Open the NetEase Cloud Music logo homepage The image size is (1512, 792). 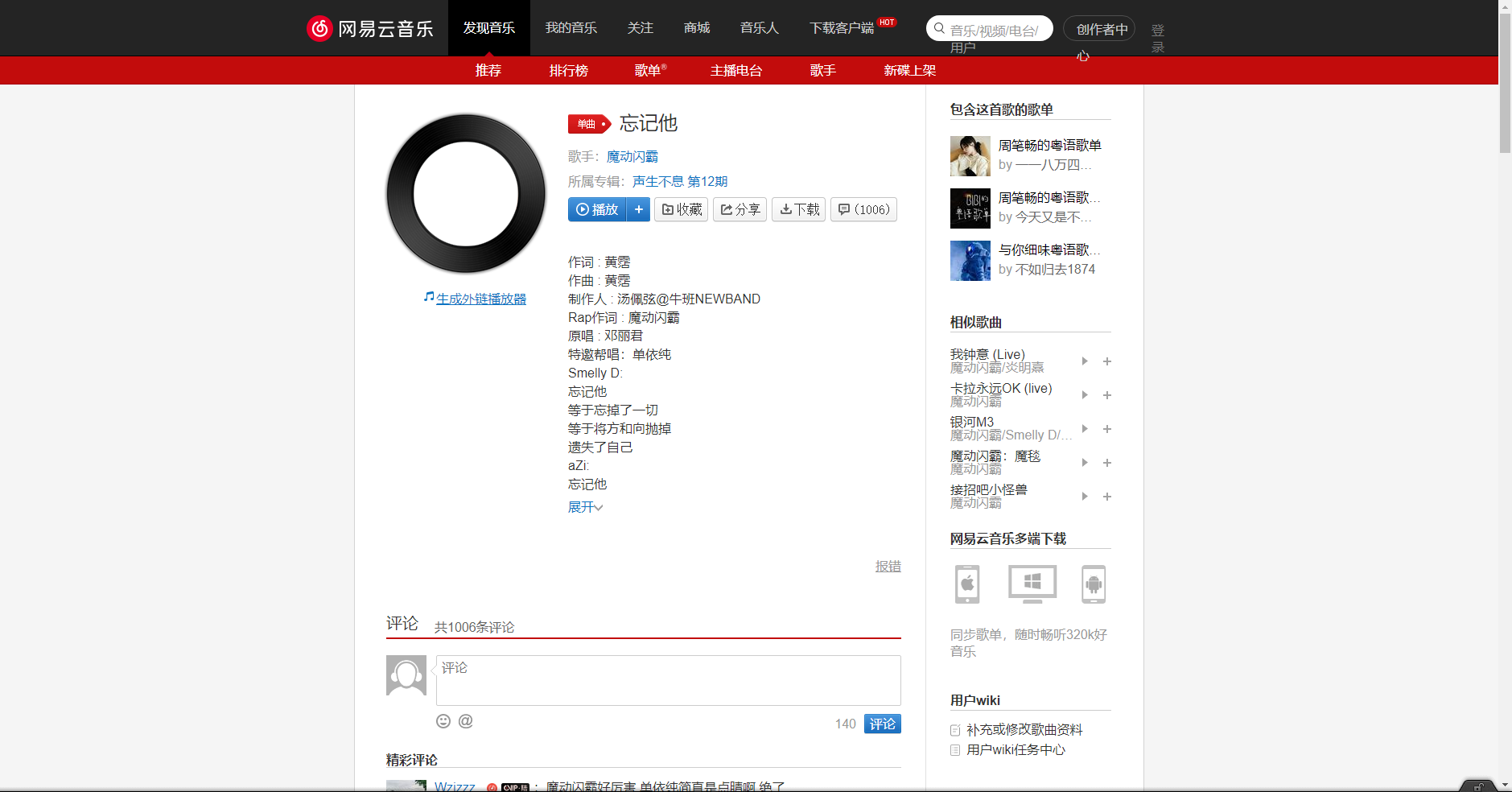[x=370, y=28]
